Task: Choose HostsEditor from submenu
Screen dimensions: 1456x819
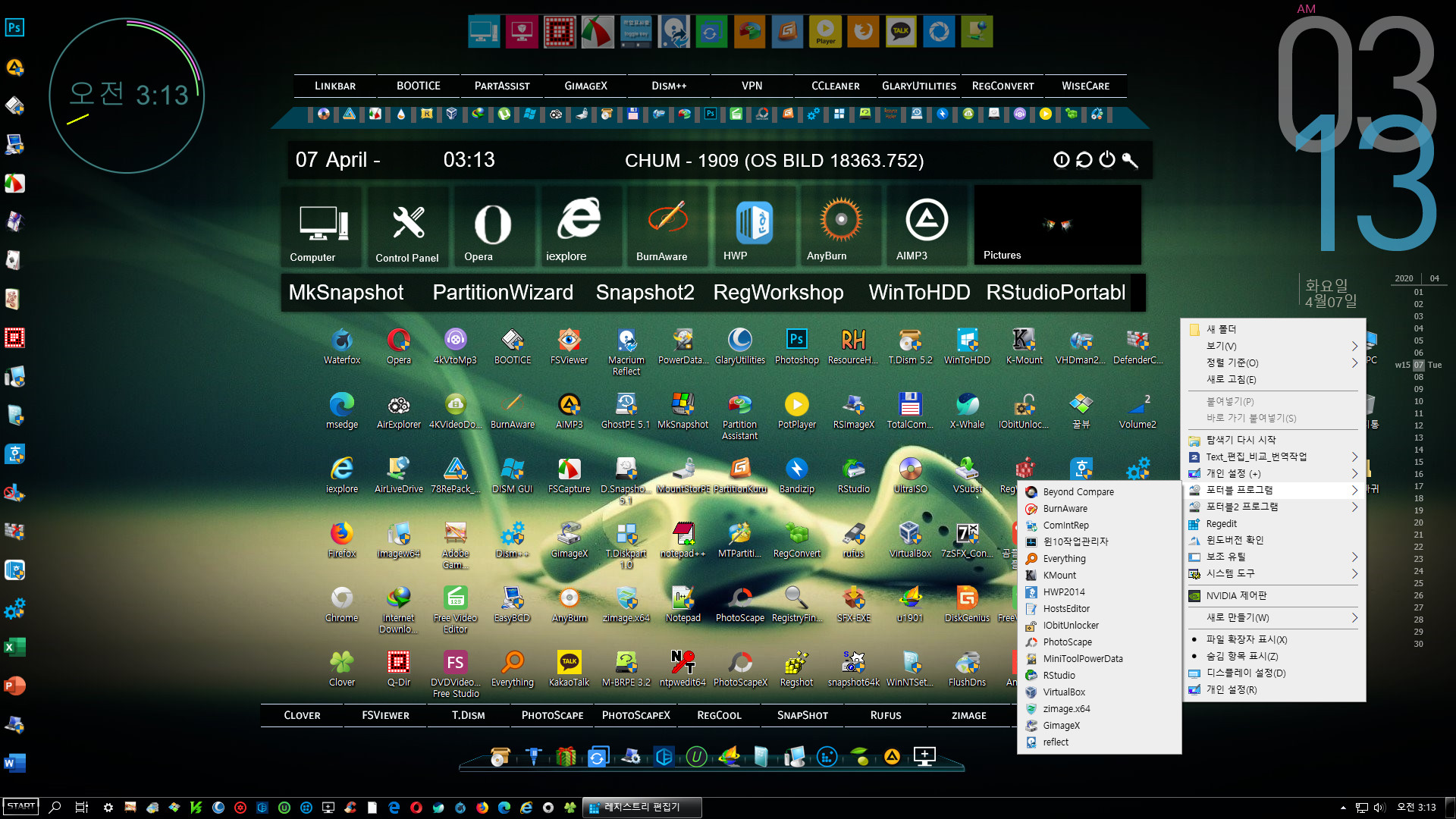Action: [x=1099, y=608]
